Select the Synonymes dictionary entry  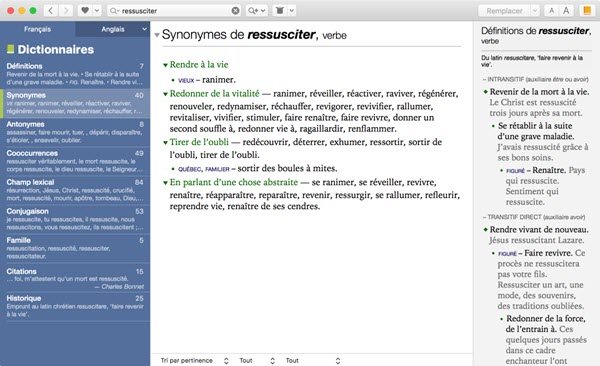[75, 103]
